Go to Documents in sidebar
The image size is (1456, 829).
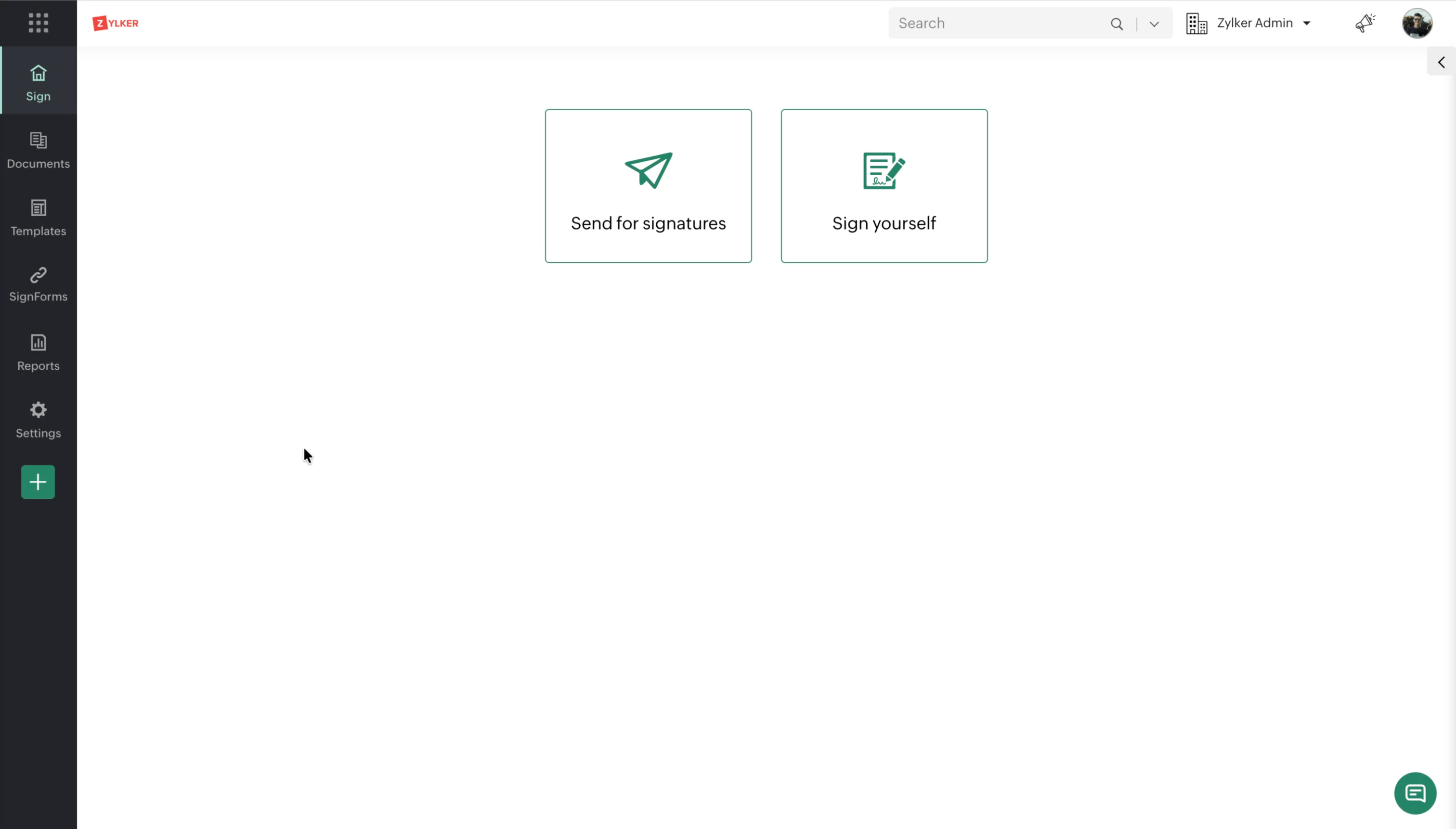click(x=38, y=151)
